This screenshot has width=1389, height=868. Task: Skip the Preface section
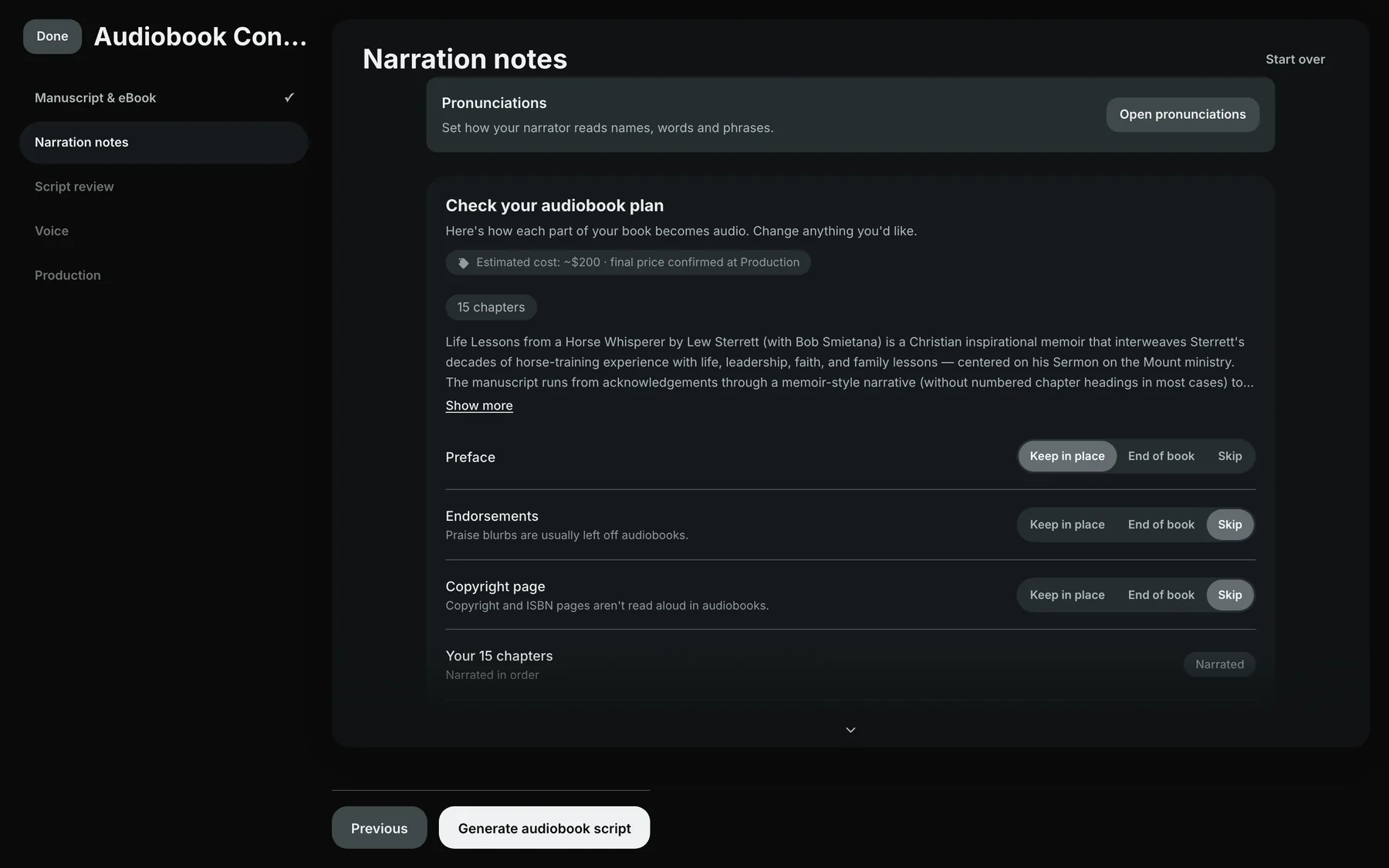click(1230, 456)
